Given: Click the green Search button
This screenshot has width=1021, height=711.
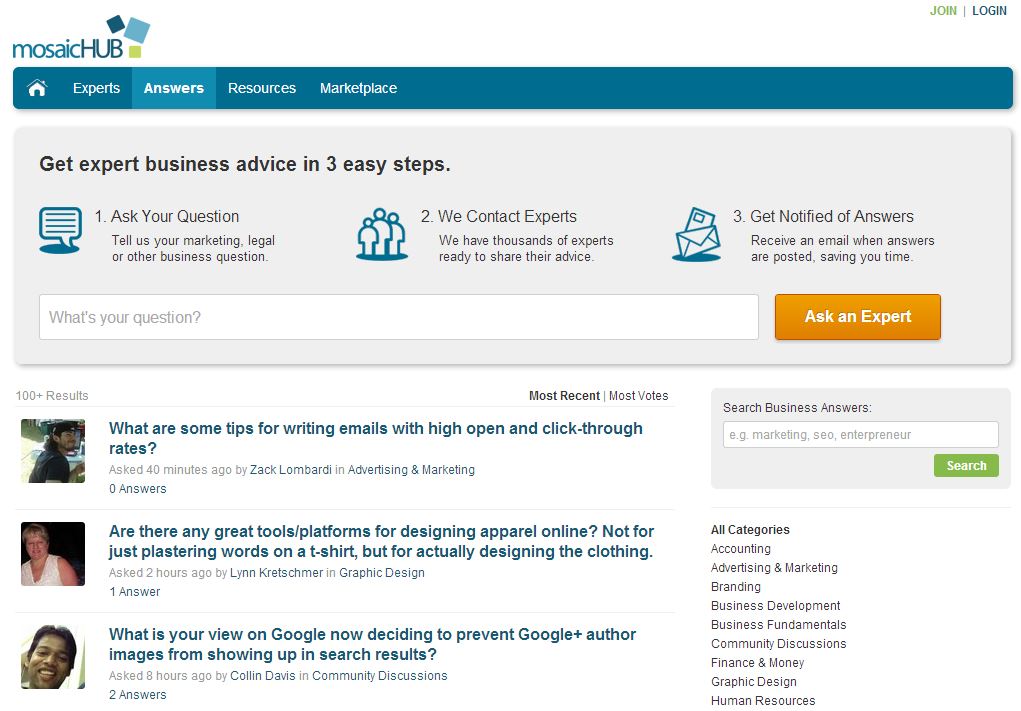Looking at the screenshot, I should point(966,465).
